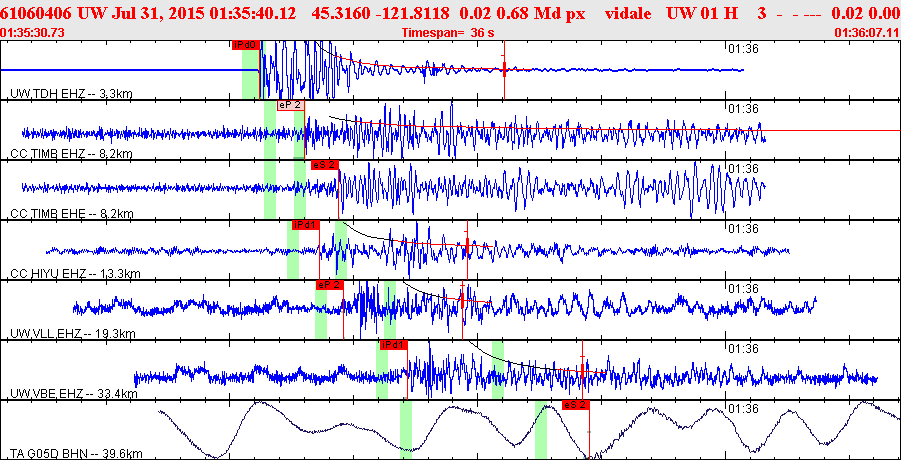Click the coda end marker on VLL trace
Image resolution: width=901 pixels, height=460 pixels.
tap(462, 299)
